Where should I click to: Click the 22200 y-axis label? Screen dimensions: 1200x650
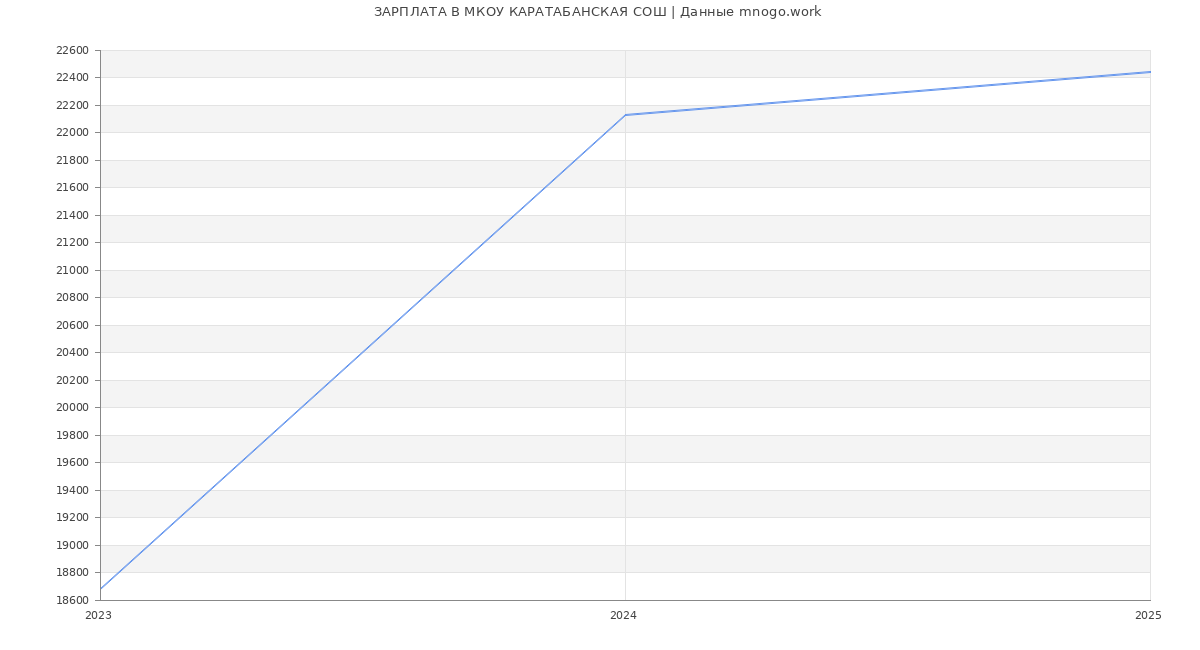click(72, 105)
